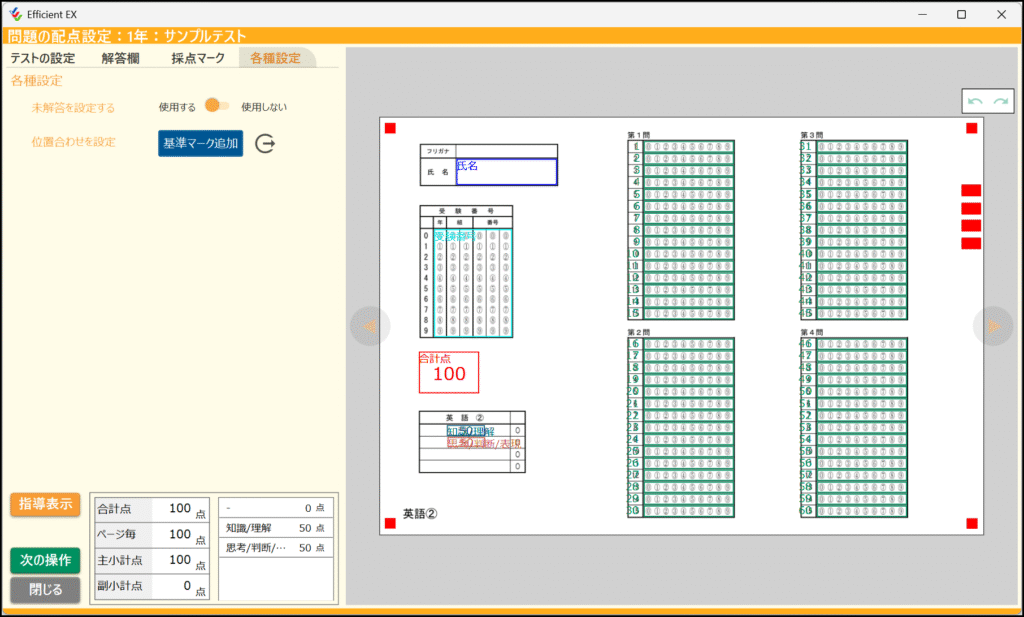Click circular arrow icon beside 基準マーク追加
Viewport: 1024px width, 617px height.
click(x=265, y=144)
